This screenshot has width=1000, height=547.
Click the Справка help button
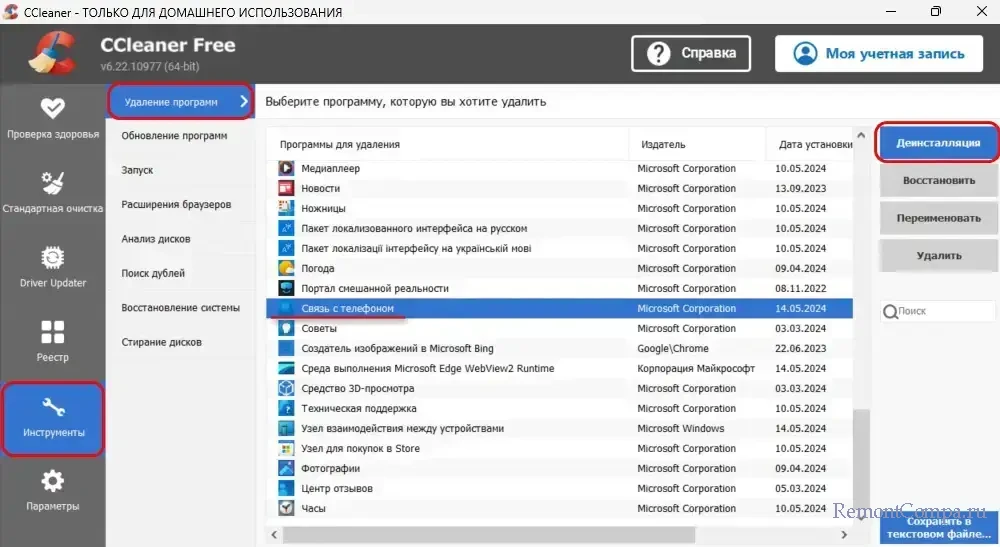[x=690, y=53]
